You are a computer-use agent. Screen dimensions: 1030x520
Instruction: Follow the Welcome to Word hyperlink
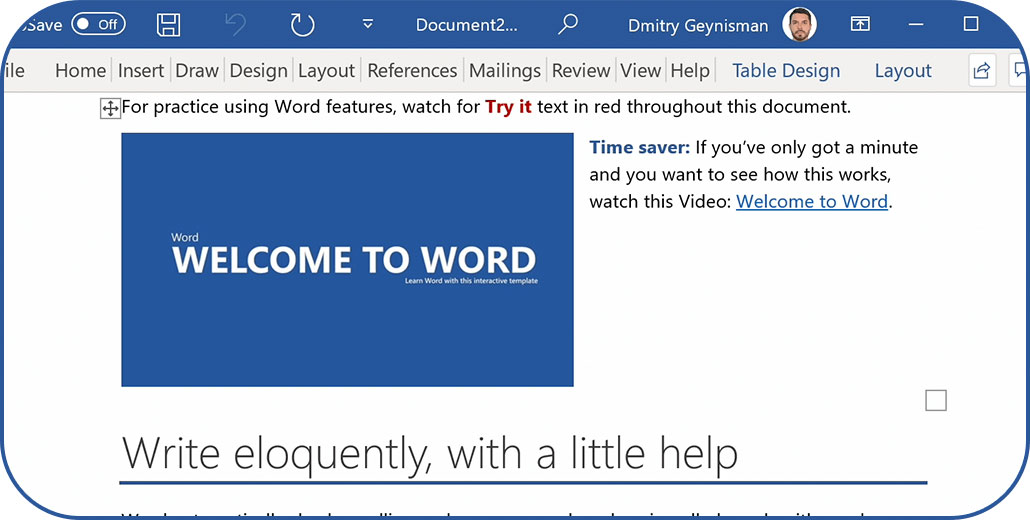[812, 201]
